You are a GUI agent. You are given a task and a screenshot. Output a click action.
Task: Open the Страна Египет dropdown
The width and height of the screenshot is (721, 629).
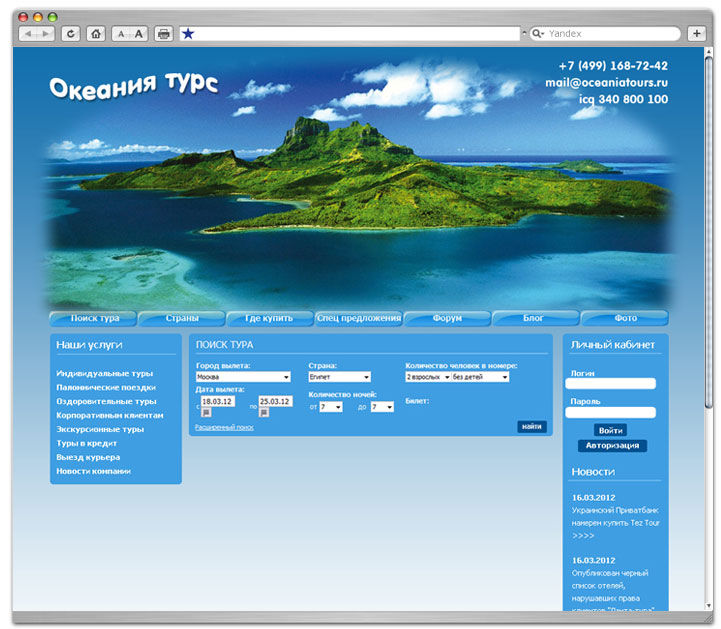click(x=339, y=377)
